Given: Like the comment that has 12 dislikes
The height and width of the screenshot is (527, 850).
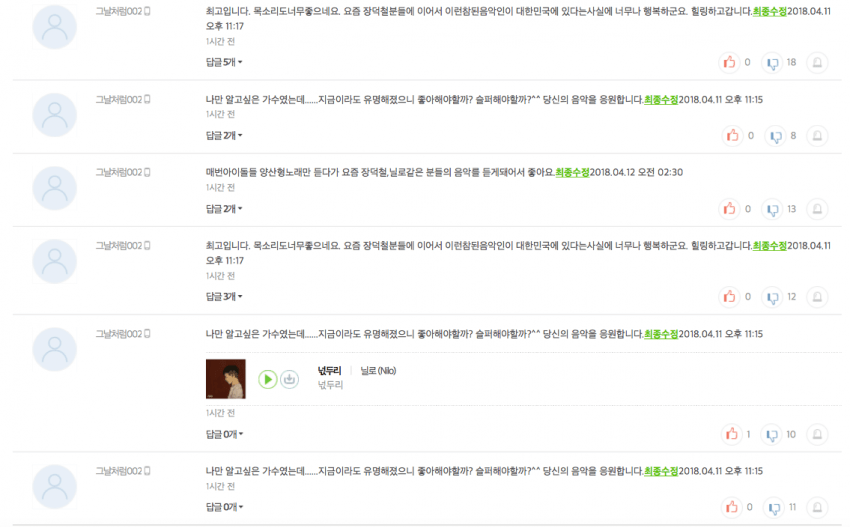Looking at the screenshot, I should [x=730, y=297].
